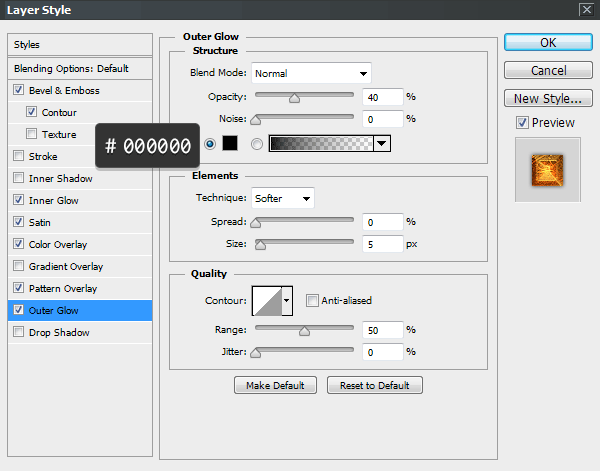Open the Bevel & Emboss settings

(x=64, y=91)
